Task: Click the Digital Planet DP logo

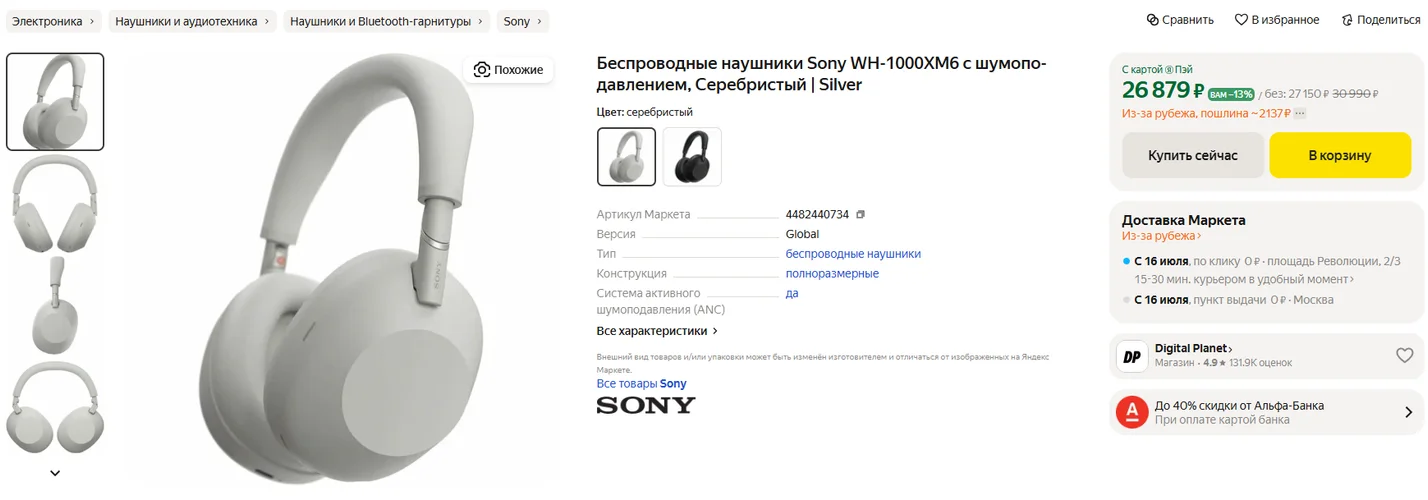Action: coord(1132,356)
